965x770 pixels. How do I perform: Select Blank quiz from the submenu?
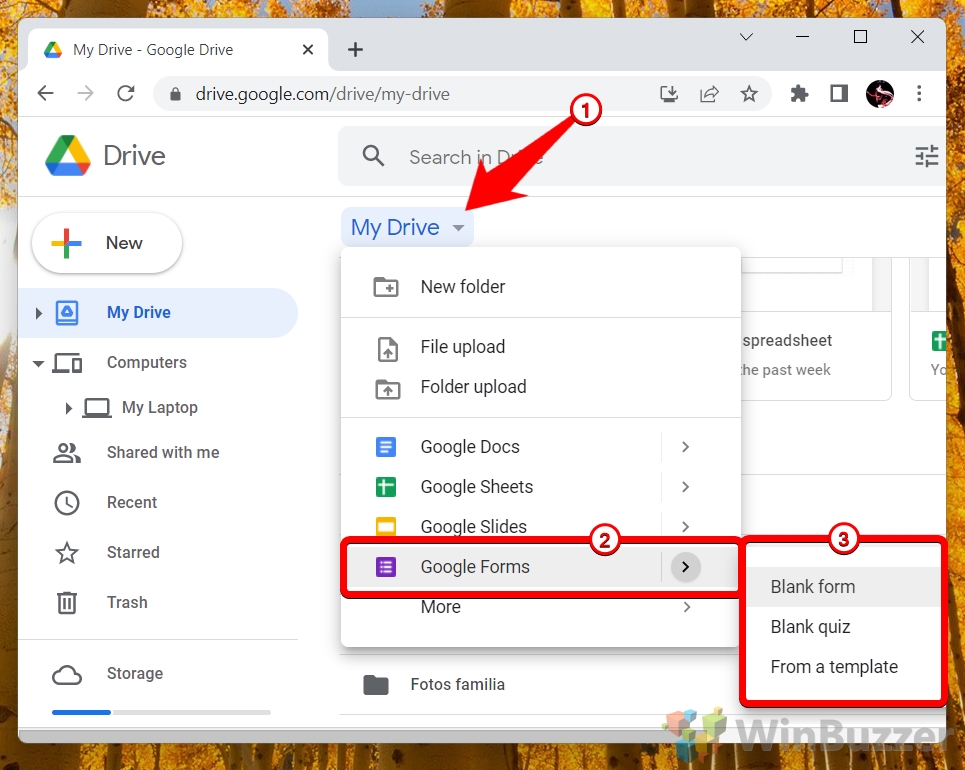pyautogui.click(x=844, y=627)
